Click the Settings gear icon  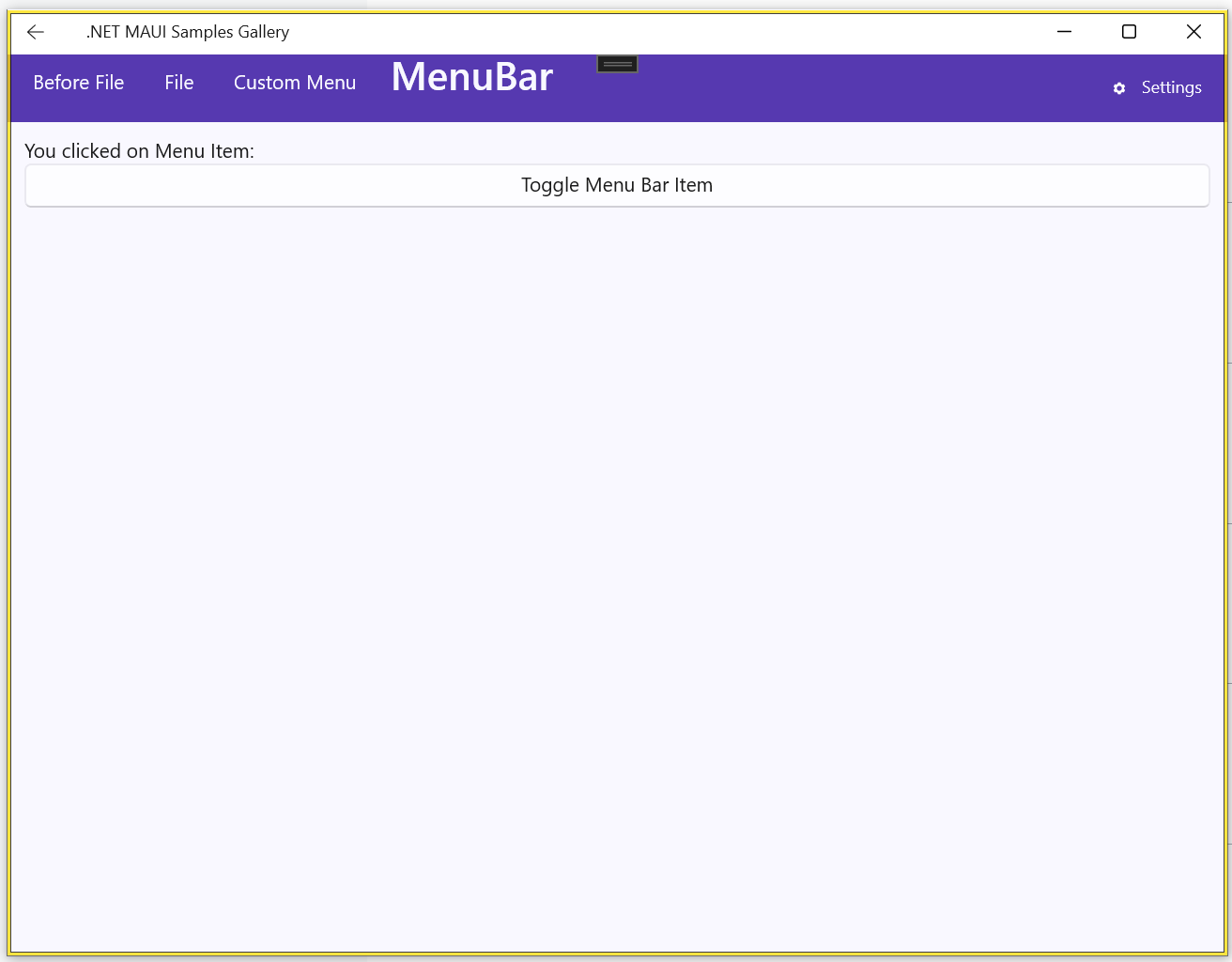pyautogui.click(x=1118, y=88)
